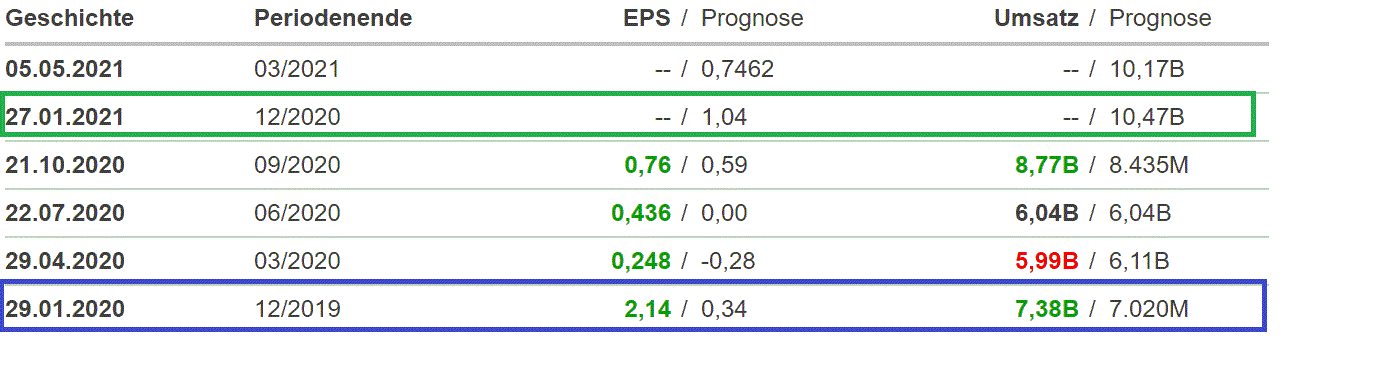Select the 27.01.2021 earnings date
The image size is (1376, 381).
65,117
